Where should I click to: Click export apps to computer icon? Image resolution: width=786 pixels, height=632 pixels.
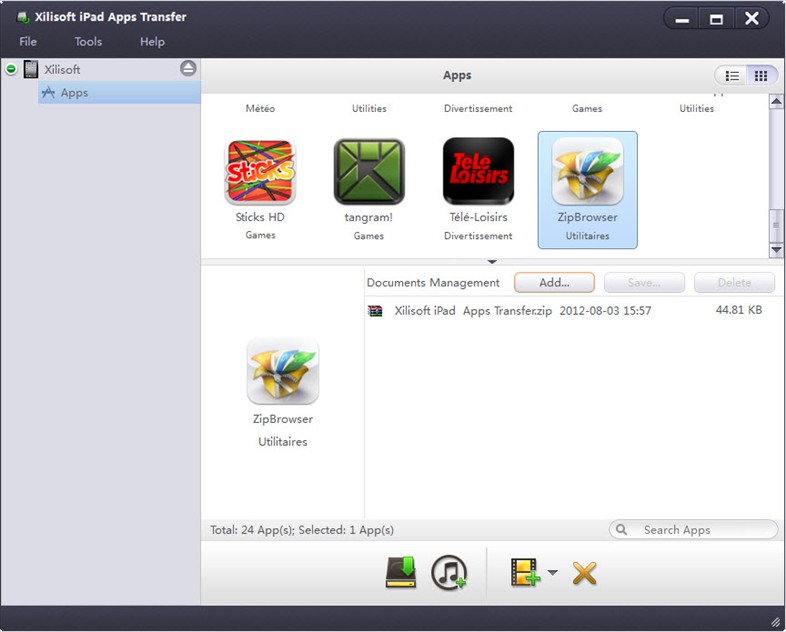pyautogui.click(x=401, y=572)
